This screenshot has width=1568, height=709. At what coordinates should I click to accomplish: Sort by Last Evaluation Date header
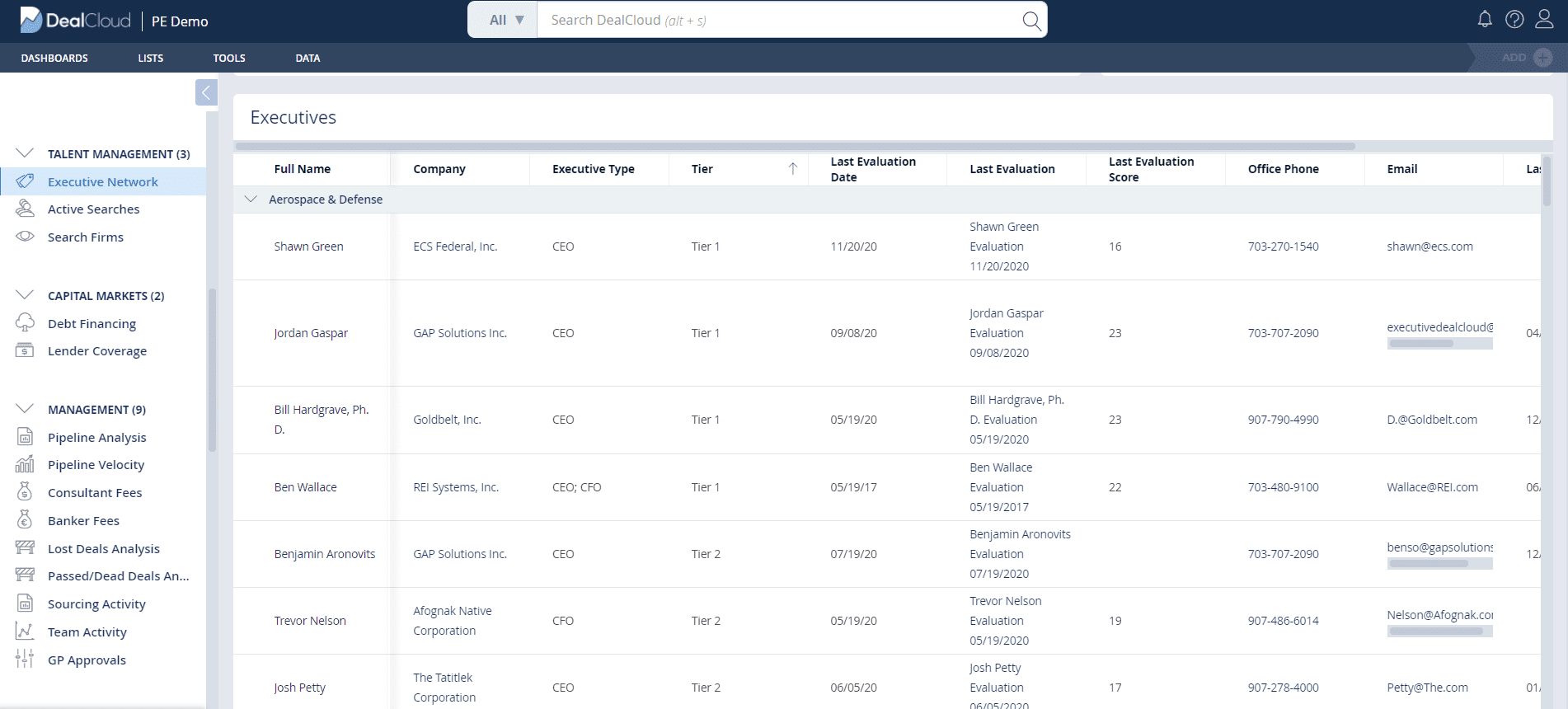[x=873, y=169]
